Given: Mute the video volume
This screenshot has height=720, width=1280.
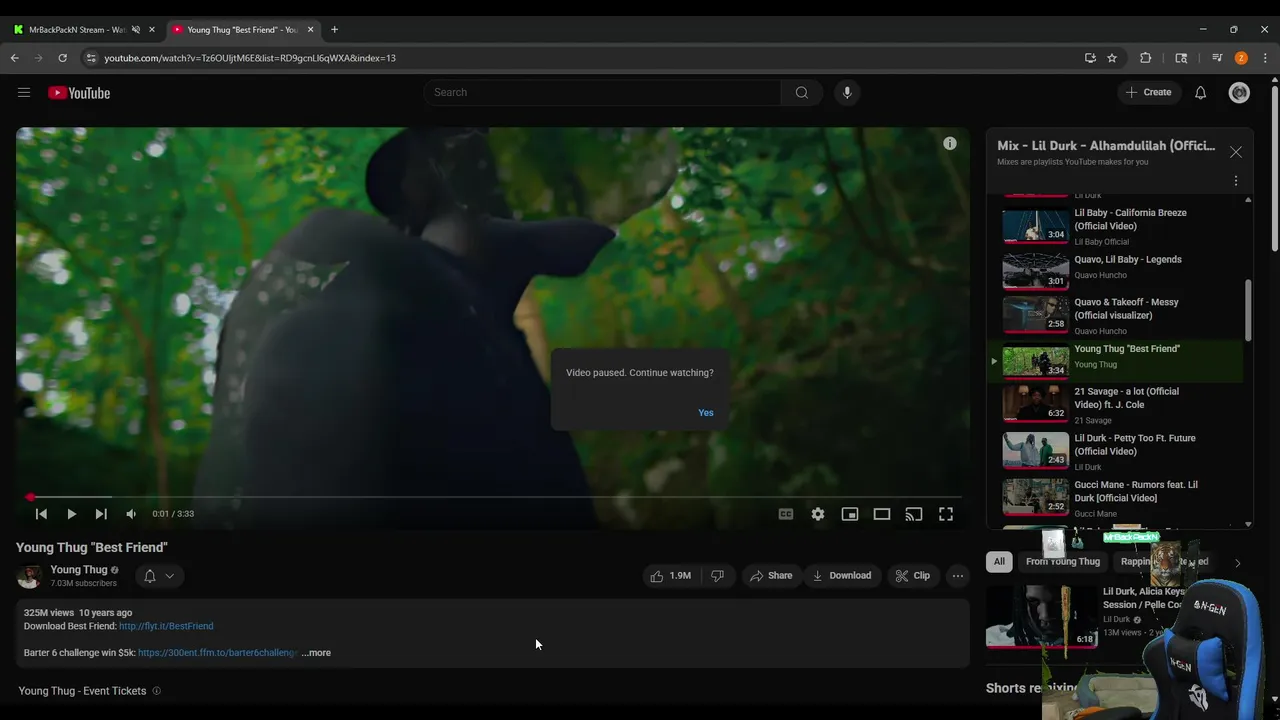Looking at the screenshot, I should tap(131, 514).
